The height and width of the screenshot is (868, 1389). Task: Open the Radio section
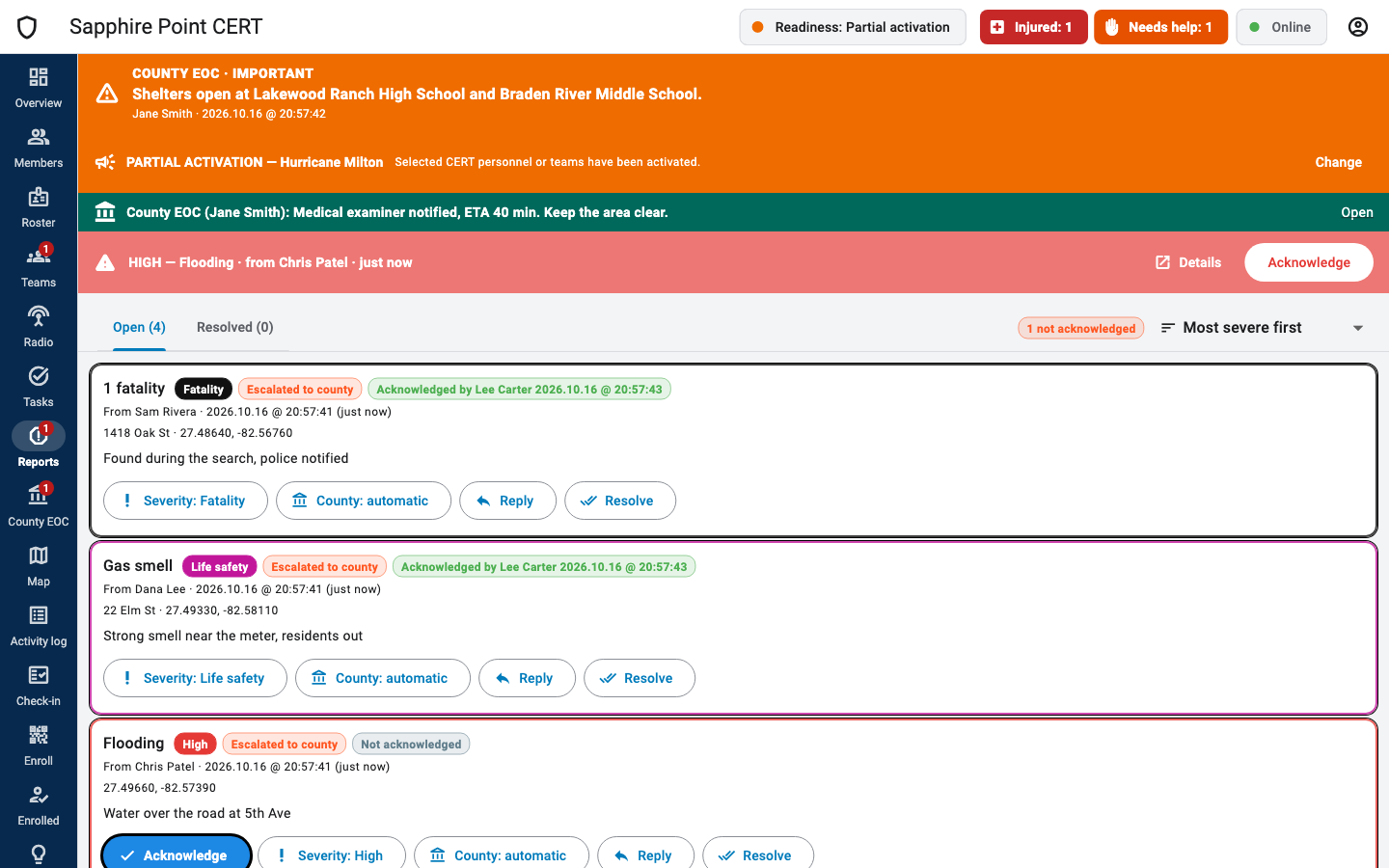click(x=39, y=327)
